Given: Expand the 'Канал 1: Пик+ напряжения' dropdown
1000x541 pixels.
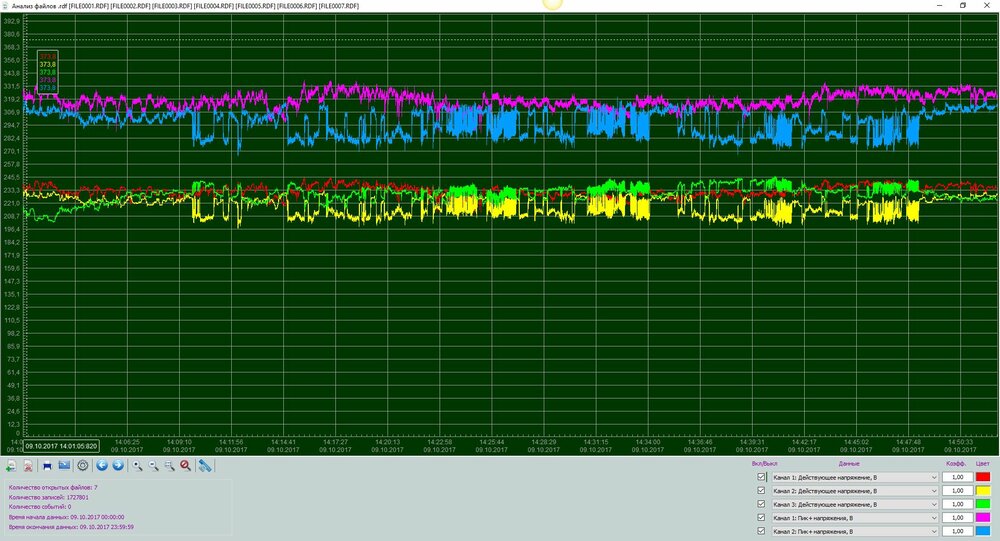Looking at the screenshot, I should (x=934, y=518).
